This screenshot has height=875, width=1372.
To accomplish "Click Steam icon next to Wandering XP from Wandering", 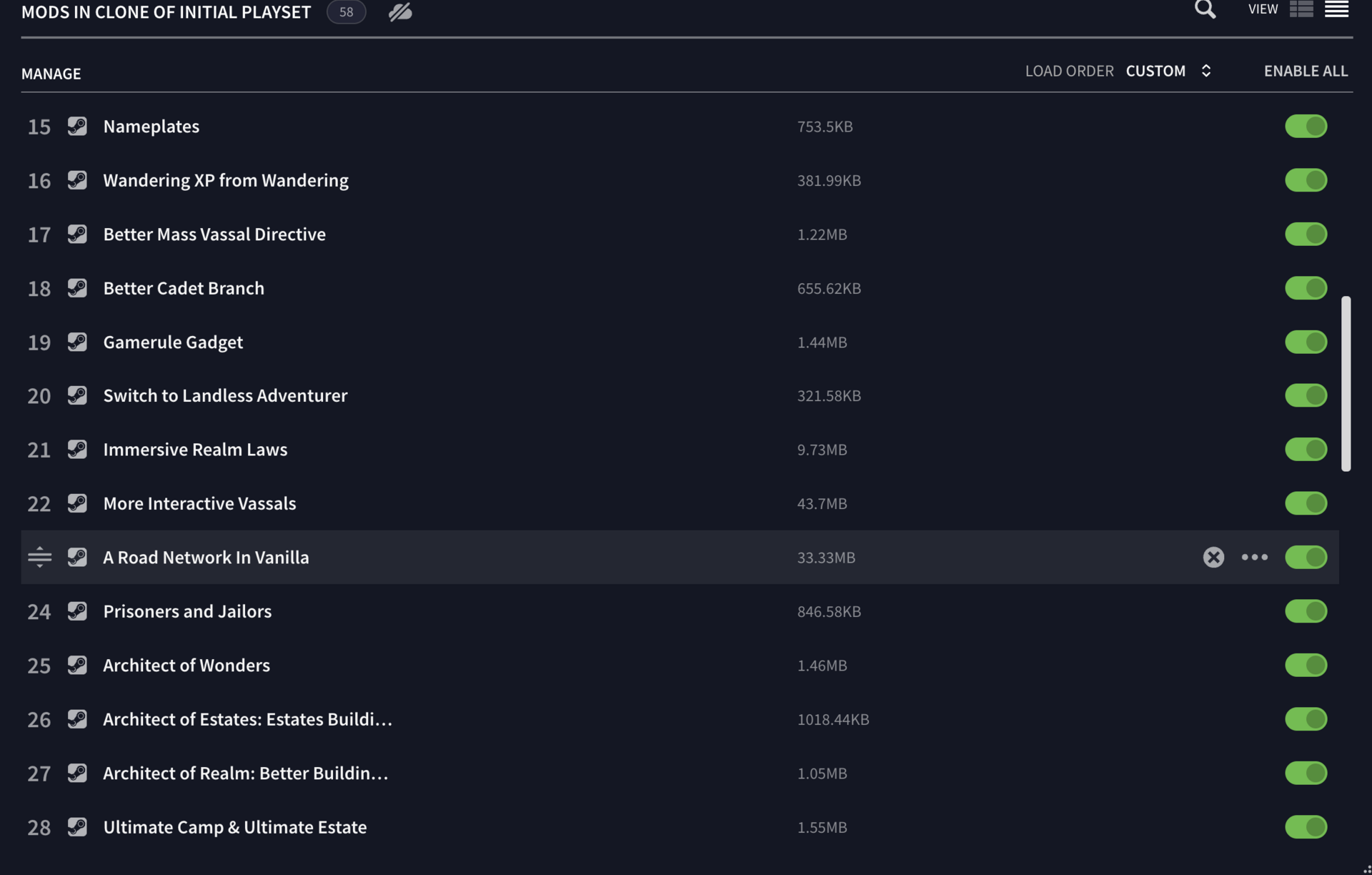I will tap(77, 179).
